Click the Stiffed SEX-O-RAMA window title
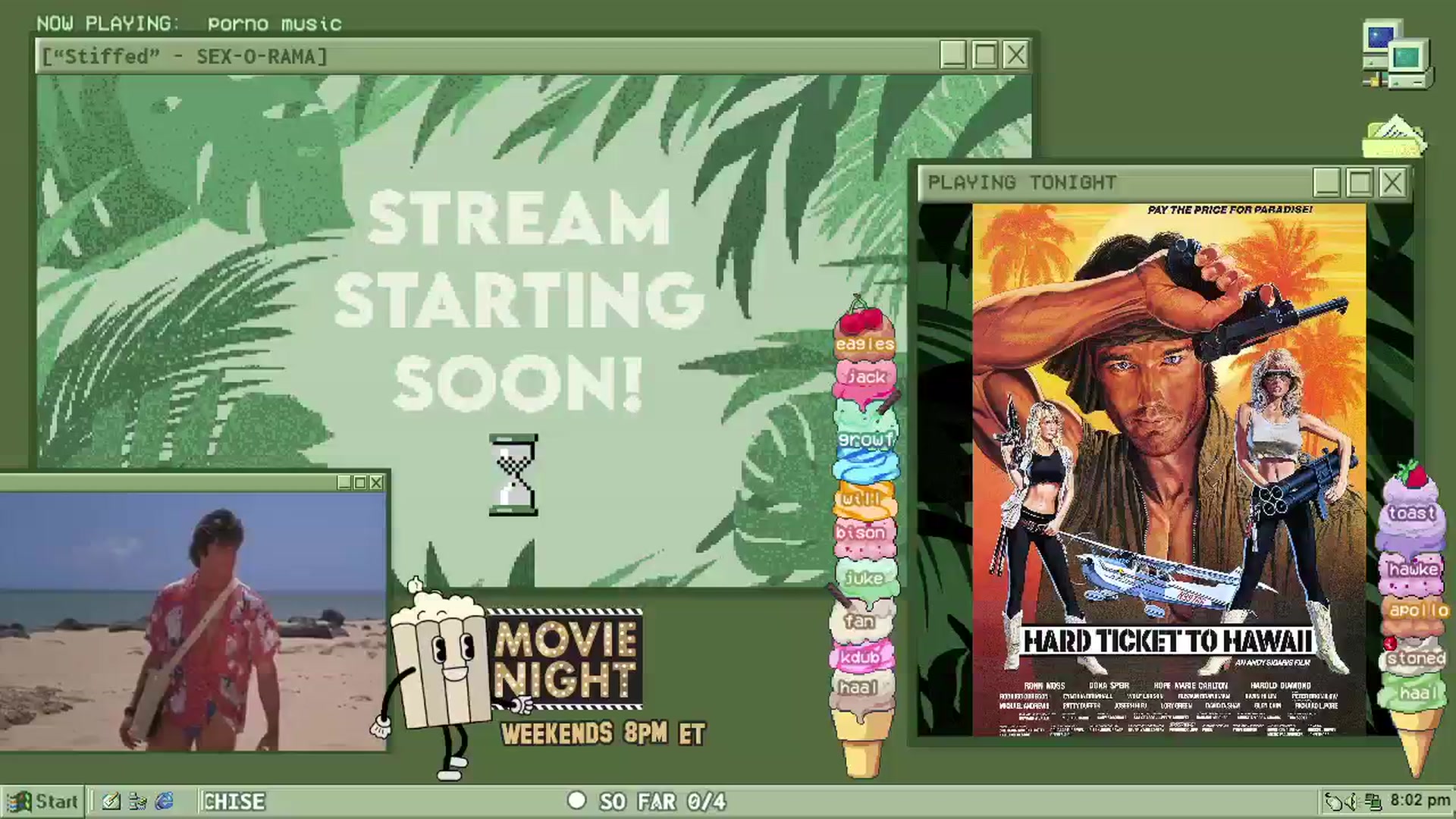The height and width of the screenshot is (819, 1456). 184,57
